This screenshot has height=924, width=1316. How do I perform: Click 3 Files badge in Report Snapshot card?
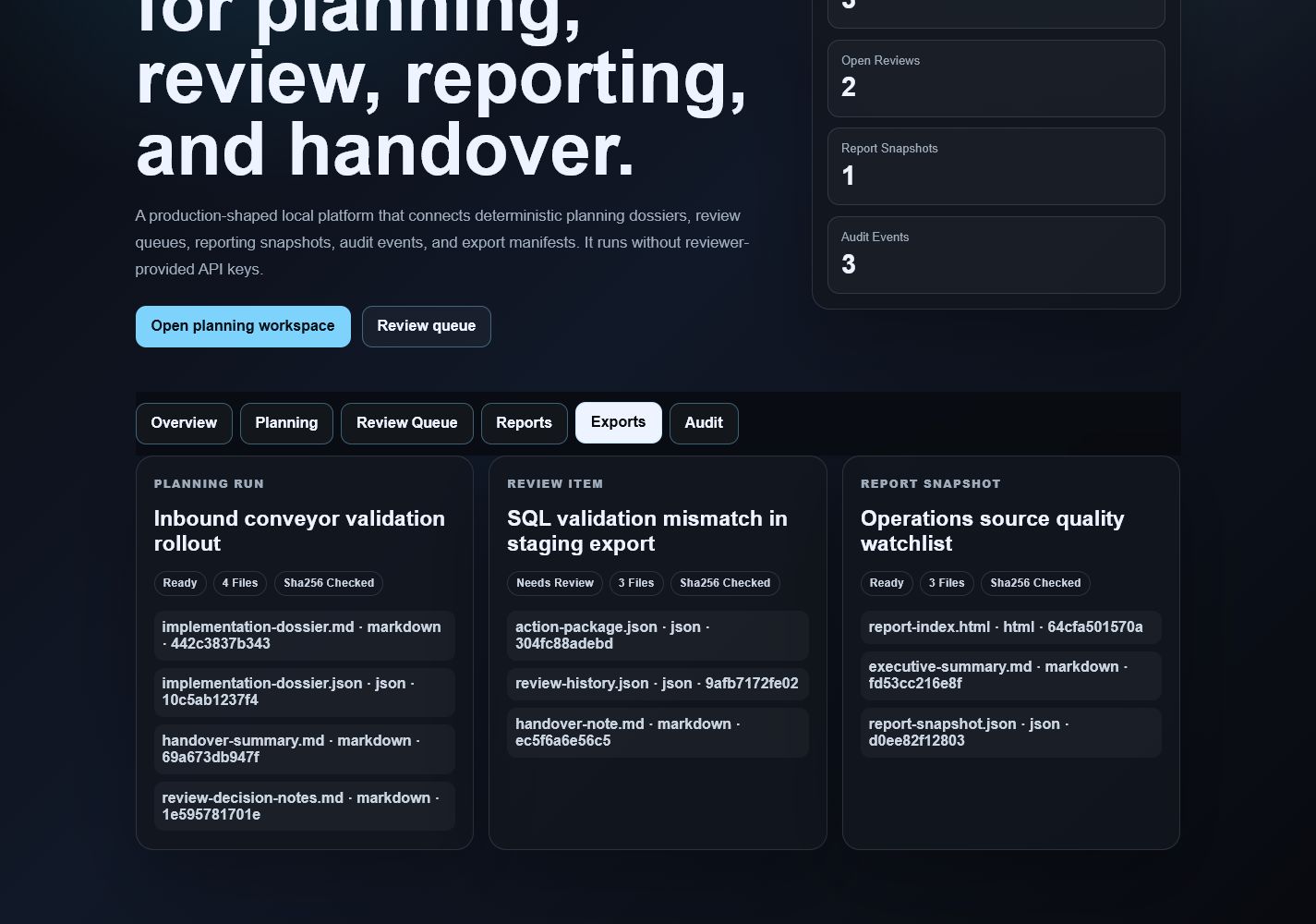[x=947, y=583]
